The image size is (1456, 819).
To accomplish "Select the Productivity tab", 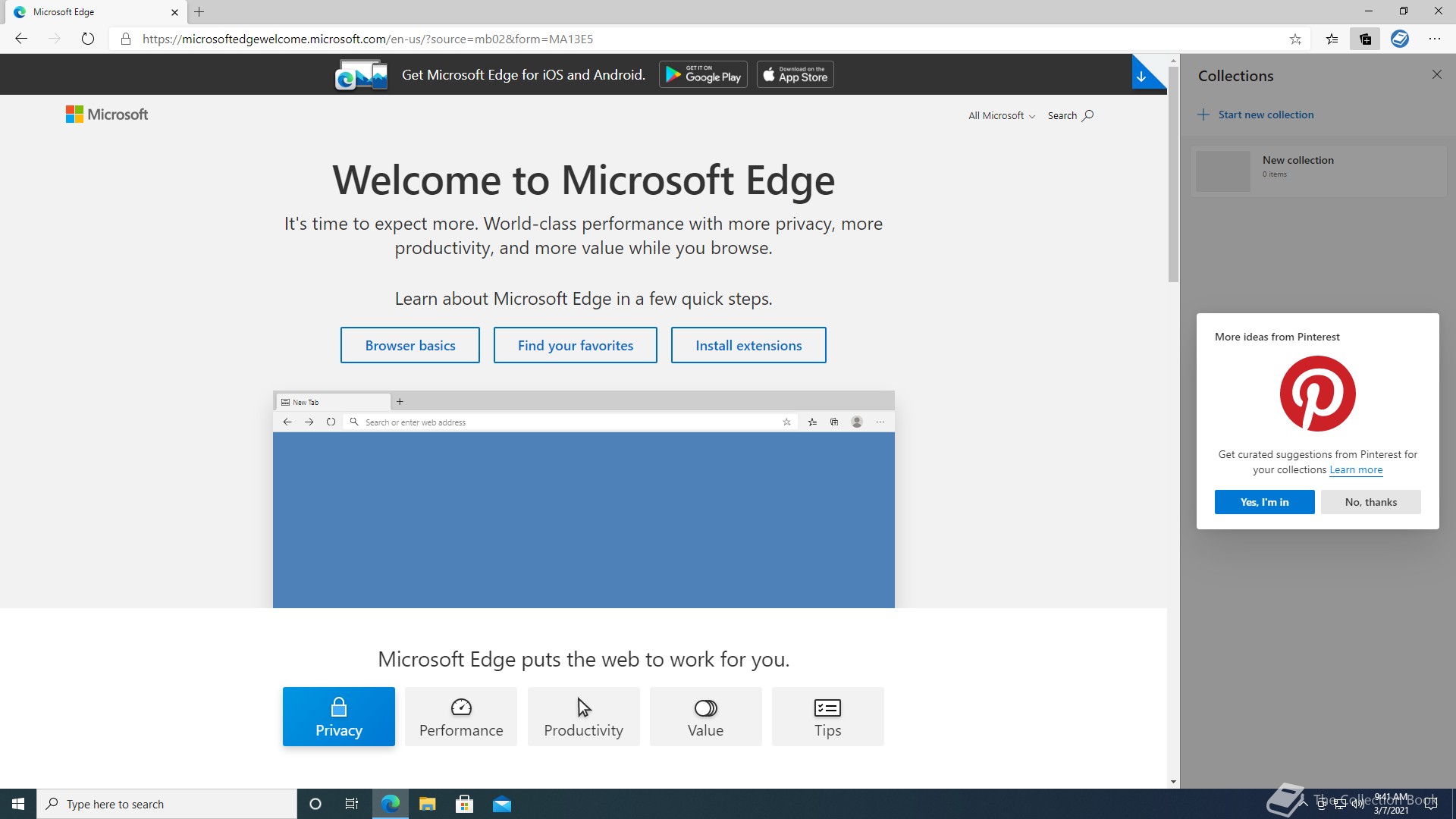I will pyautogui.click(x=584, y=717).
